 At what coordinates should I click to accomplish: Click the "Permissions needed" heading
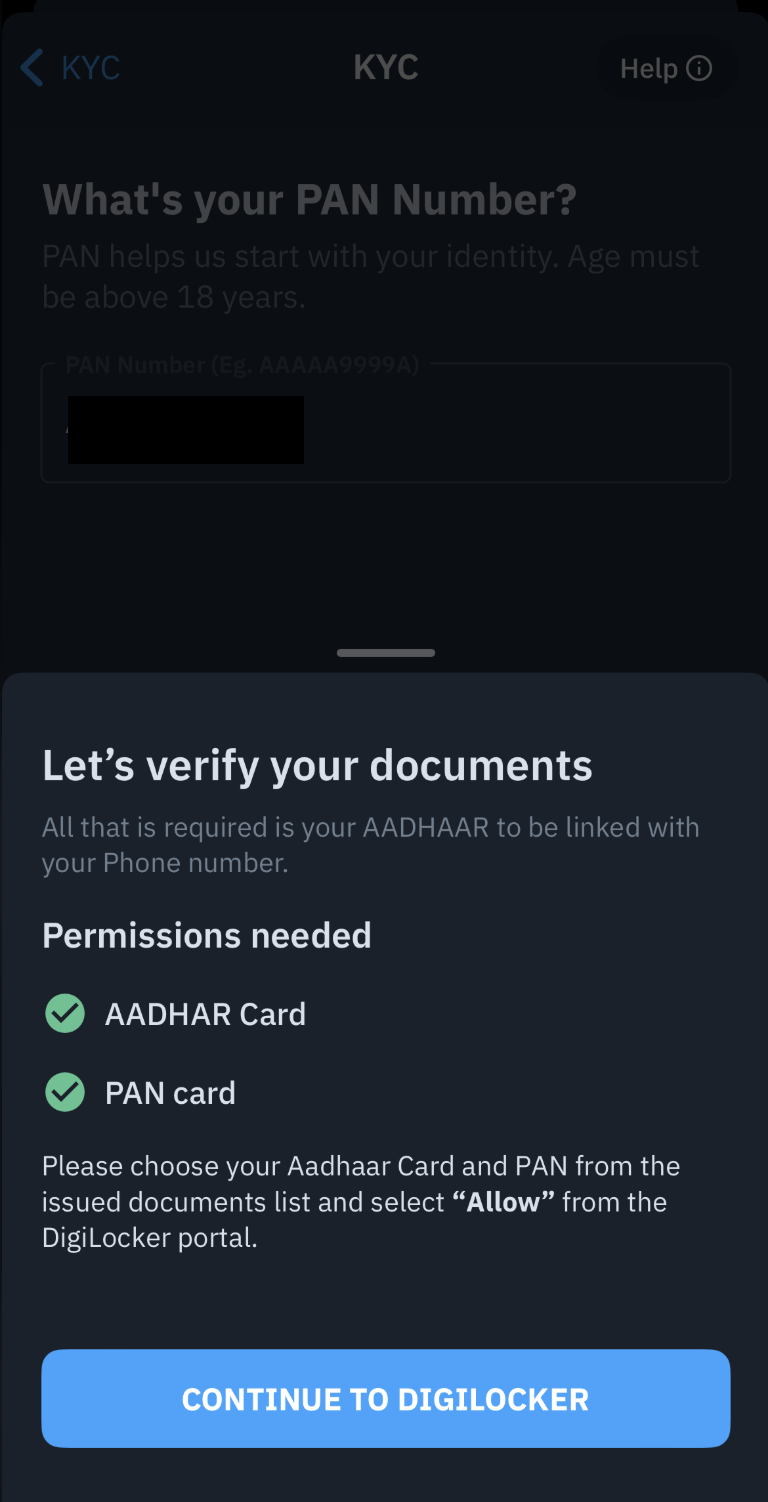pos(206,935)
